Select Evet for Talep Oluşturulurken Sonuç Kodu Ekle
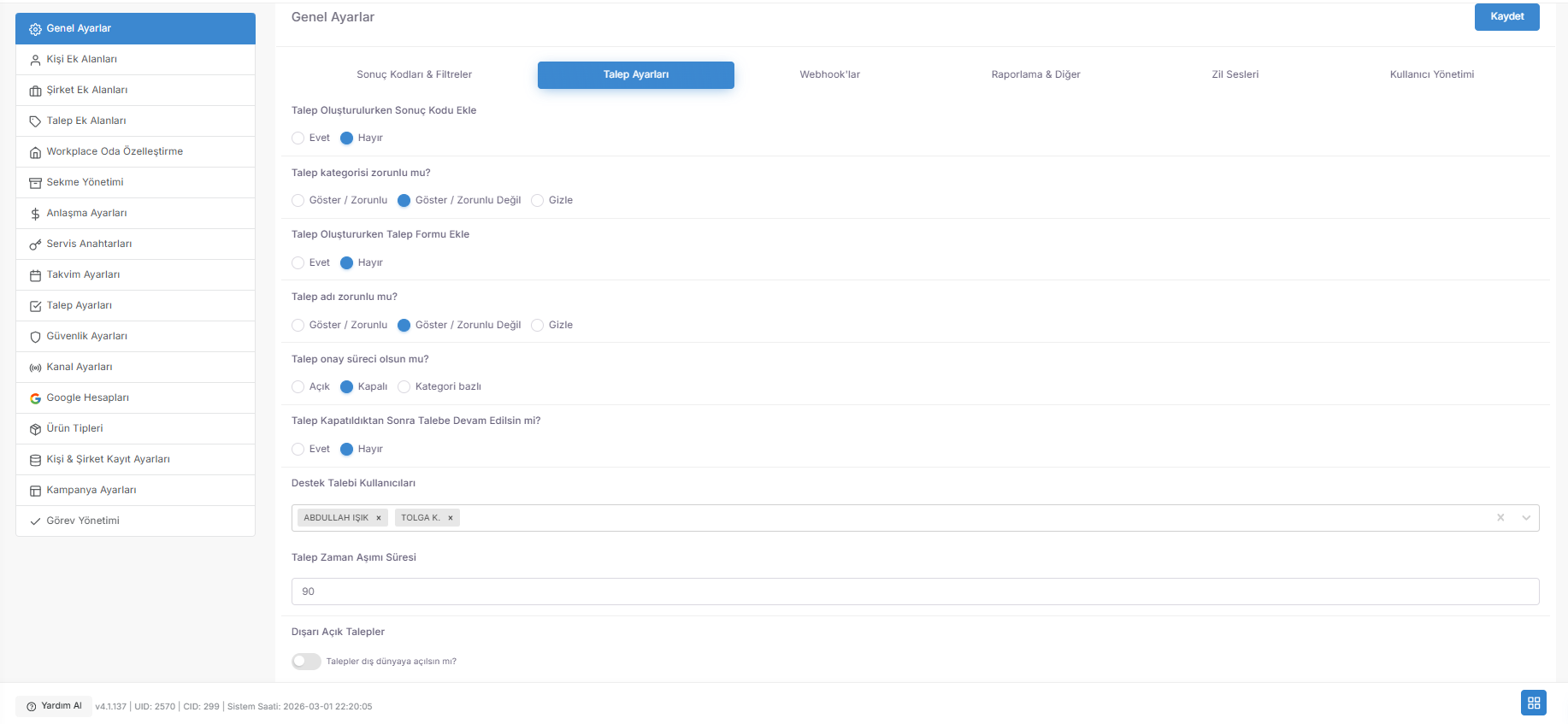 pyautogui.click(x=298, y=138)
